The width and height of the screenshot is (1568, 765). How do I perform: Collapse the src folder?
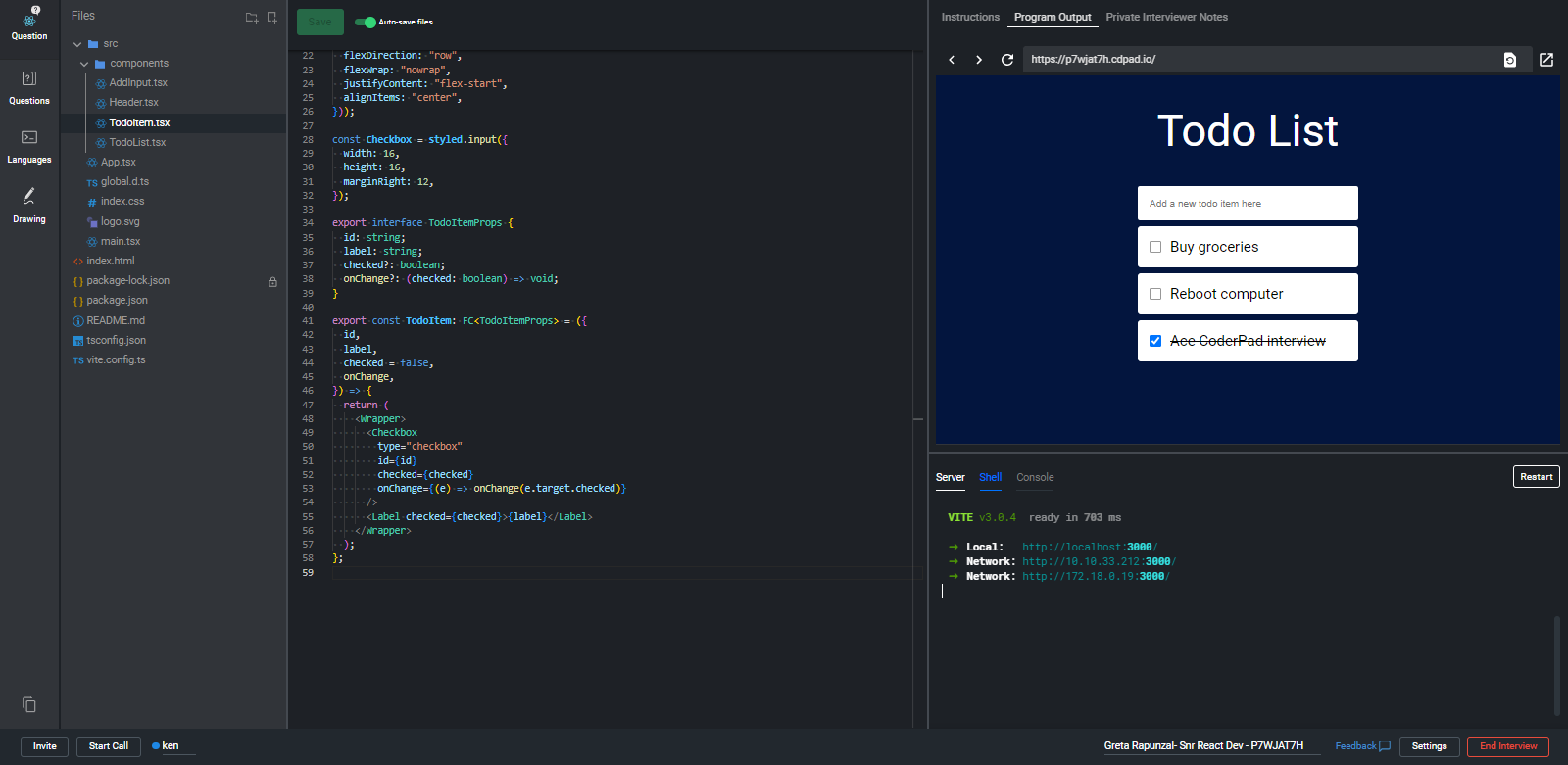[77, 44]
